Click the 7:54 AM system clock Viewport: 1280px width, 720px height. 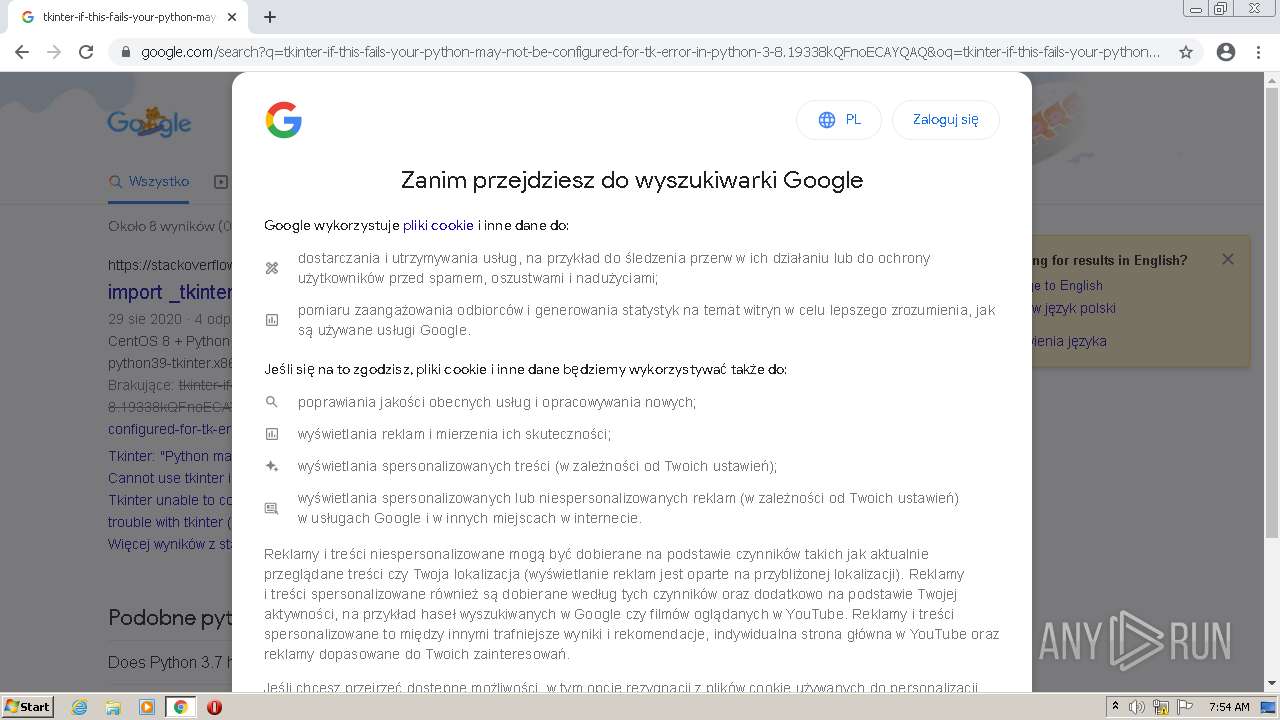(1229, 707)
